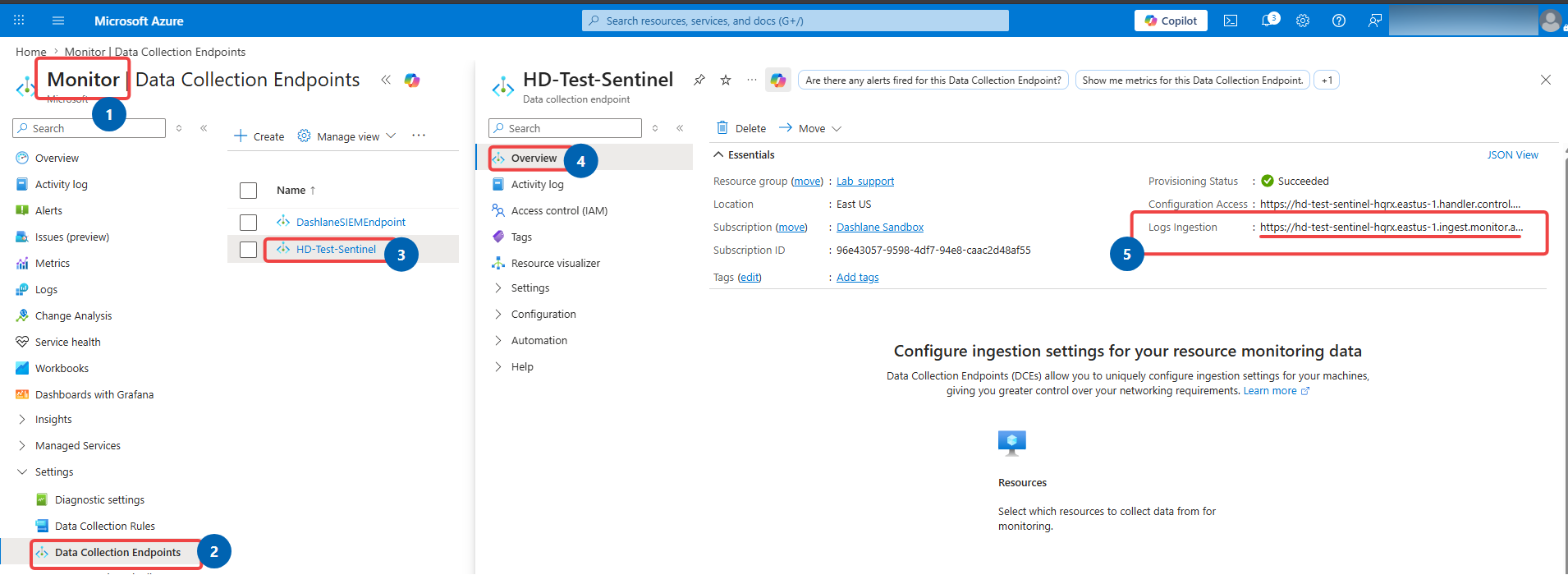Image resolution: width=1568 pixels, height=575 pixels.
Task: Open Data Collection Rules
Action: [104, 526]
